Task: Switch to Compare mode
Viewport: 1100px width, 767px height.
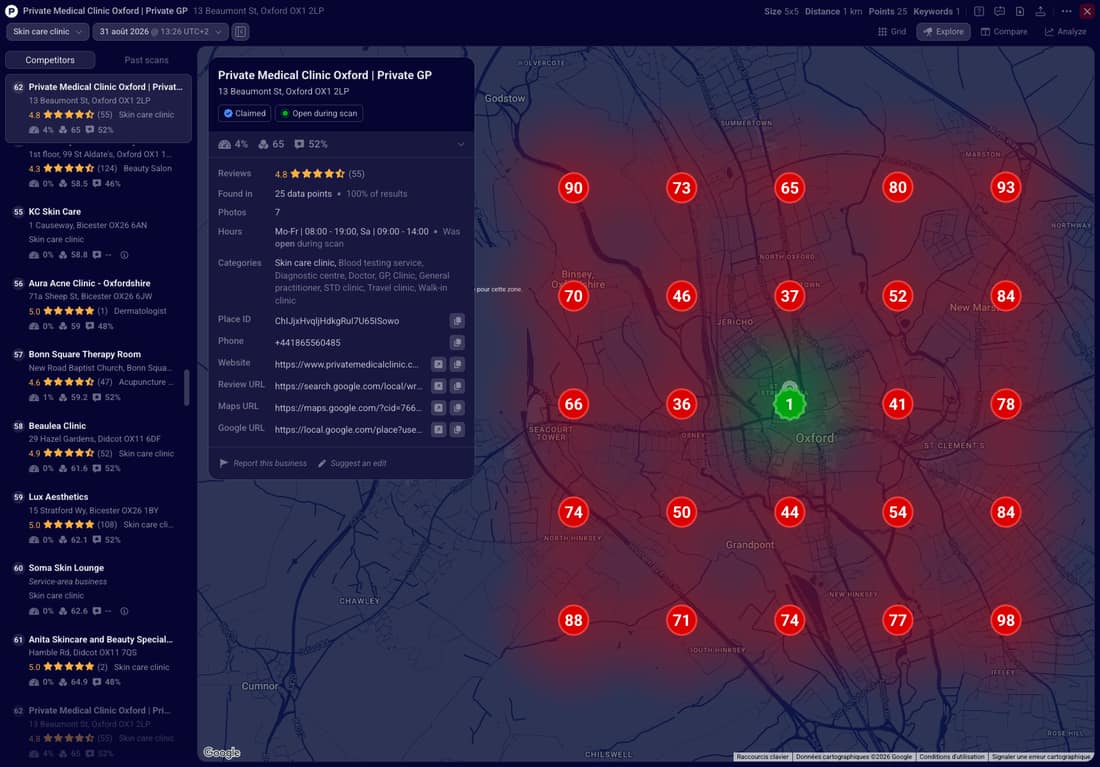Action: point(1004,32)
